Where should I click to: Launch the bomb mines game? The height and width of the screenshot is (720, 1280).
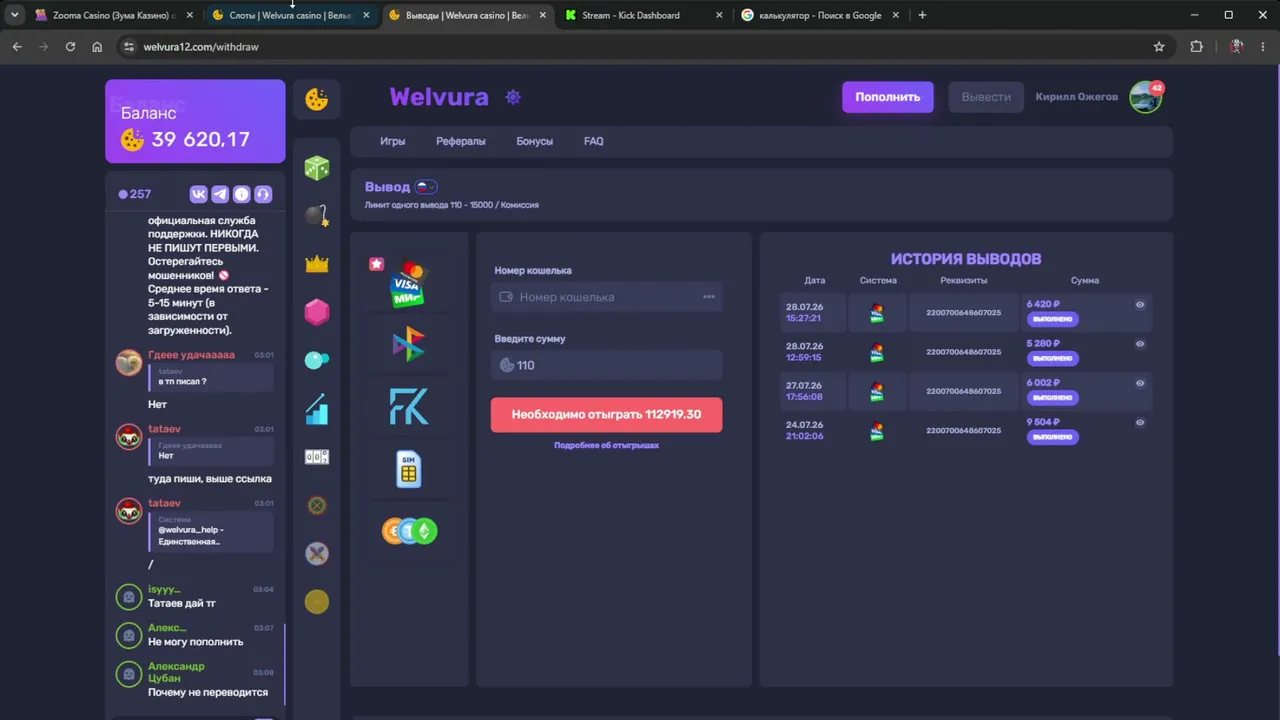[317, 215]
